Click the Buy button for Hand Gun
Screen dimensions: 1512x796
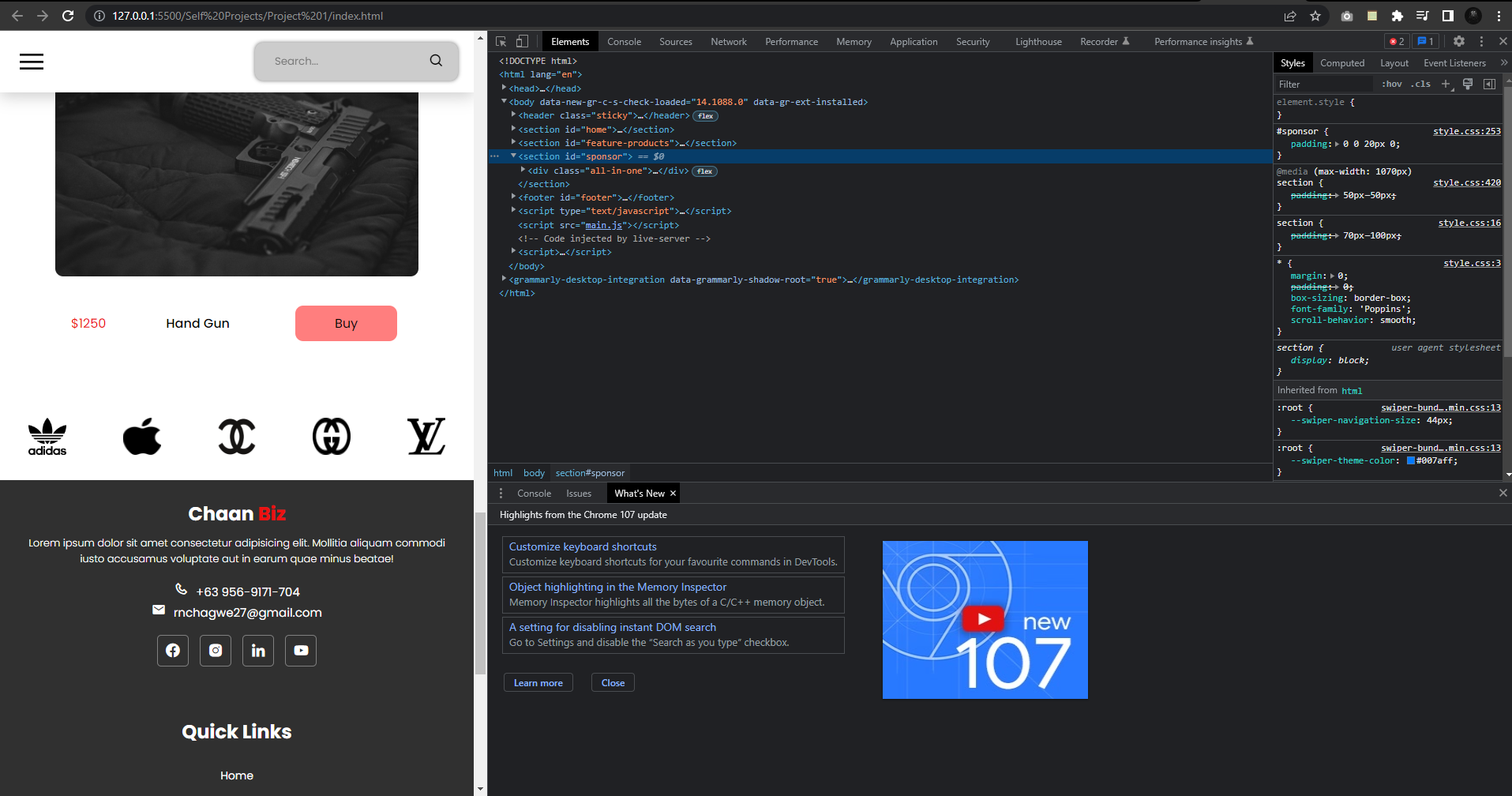coord(346,323)
